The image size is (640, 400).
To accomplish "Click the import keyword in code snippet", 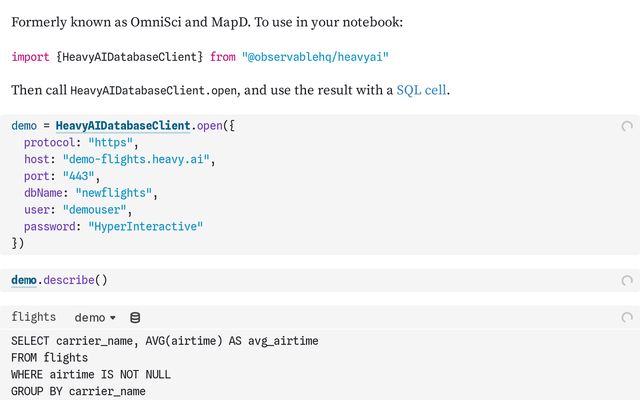I will (30, 57).
